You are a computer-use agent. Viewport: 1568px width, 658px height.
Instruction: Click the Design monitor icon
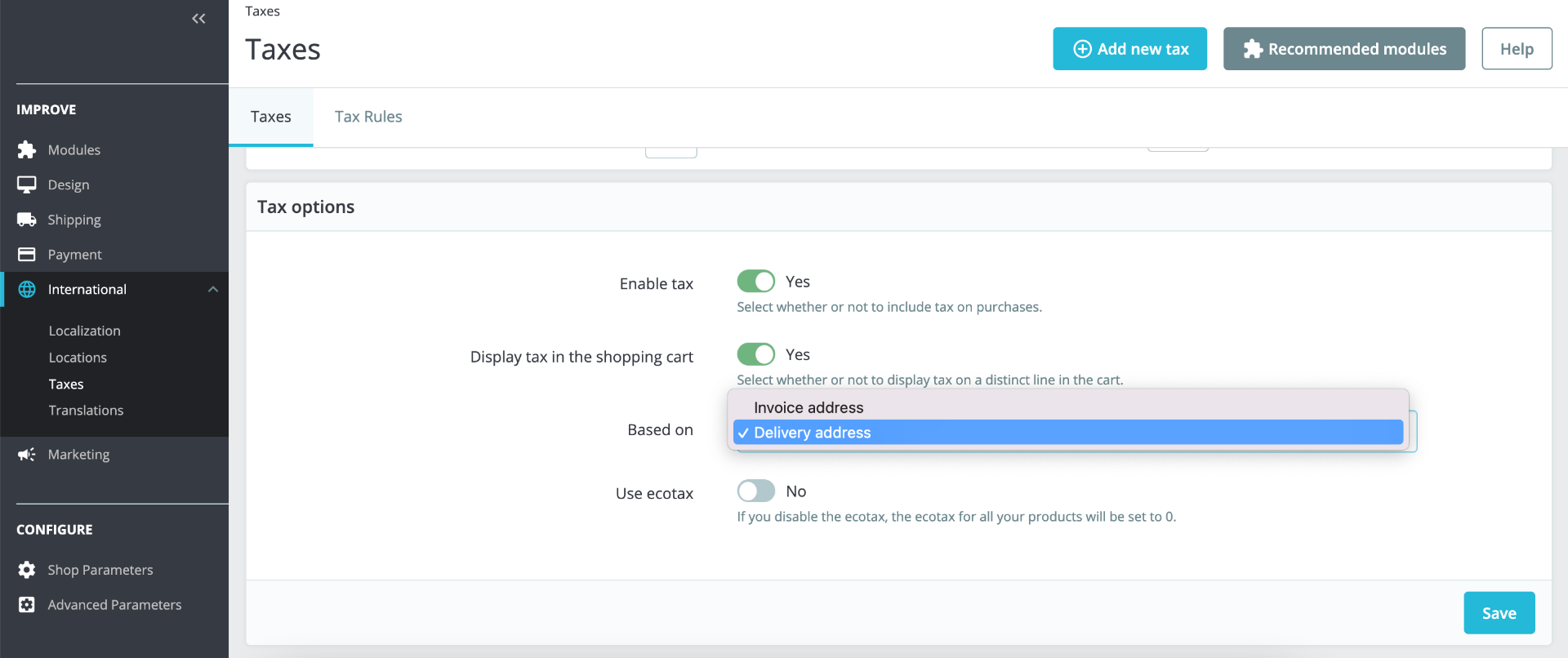pos(27,185)
